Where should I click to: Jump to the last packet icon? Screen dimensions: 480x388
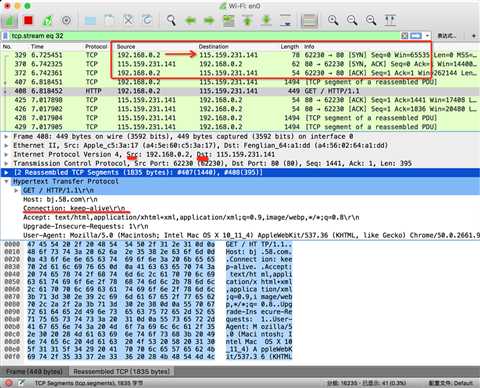tap(266, 21)
